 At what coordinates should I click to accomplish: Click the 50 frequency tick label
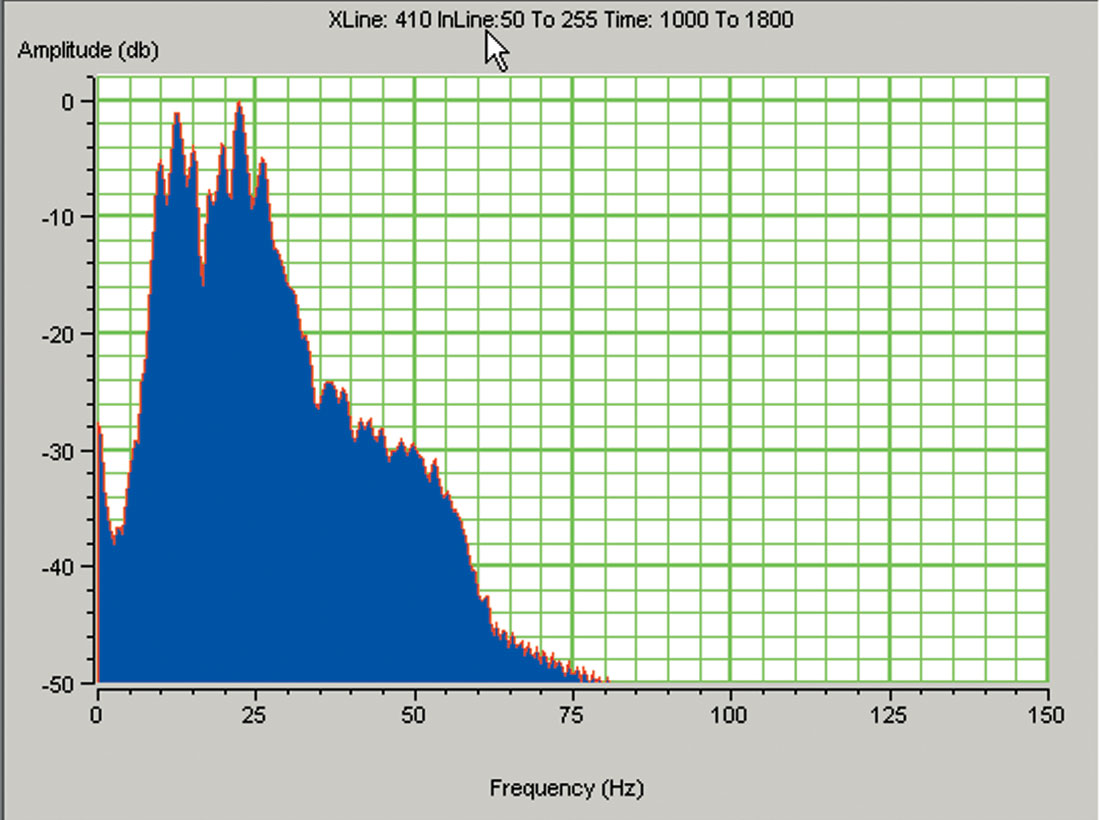[x=413, y=715]
